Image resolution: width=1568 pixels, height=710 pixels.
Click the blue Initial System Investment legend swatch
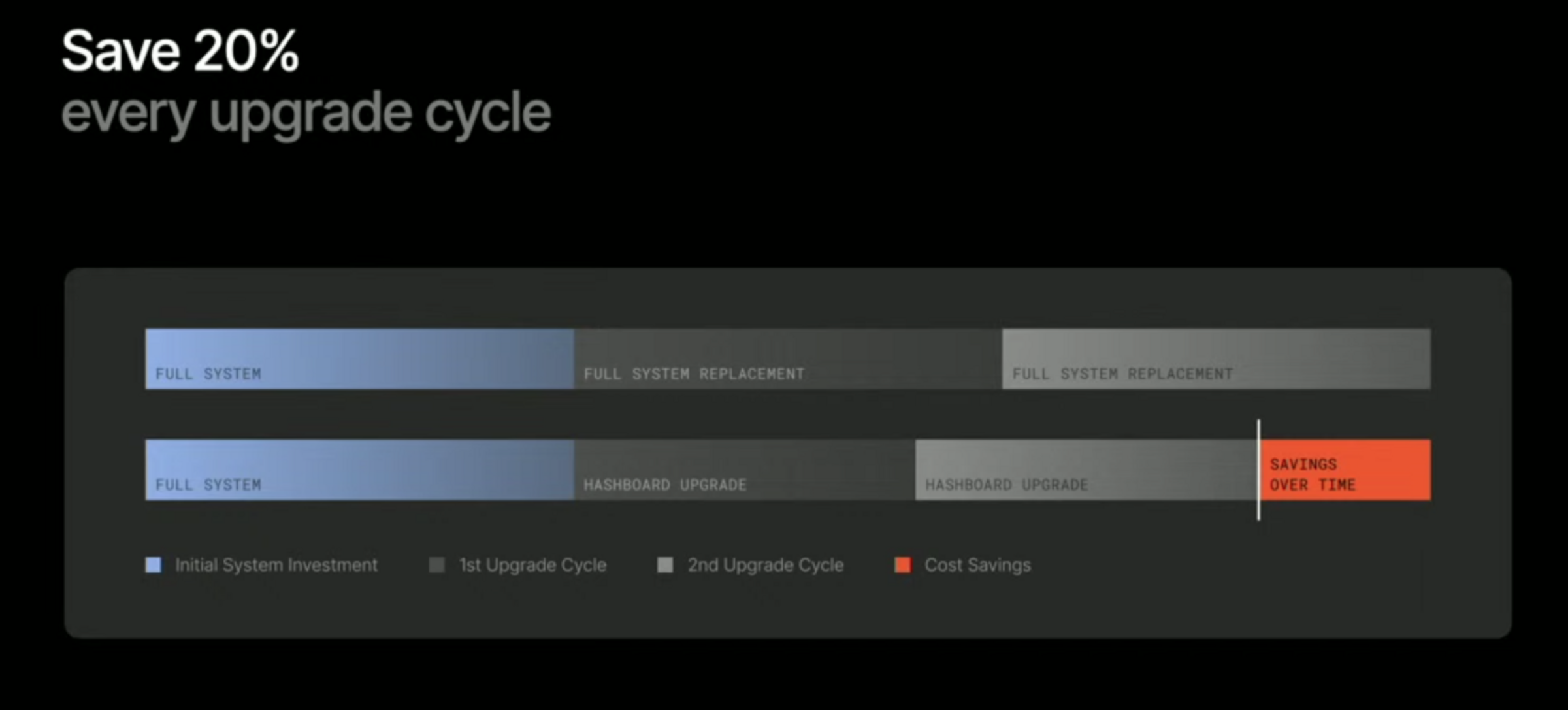point(153,565)
